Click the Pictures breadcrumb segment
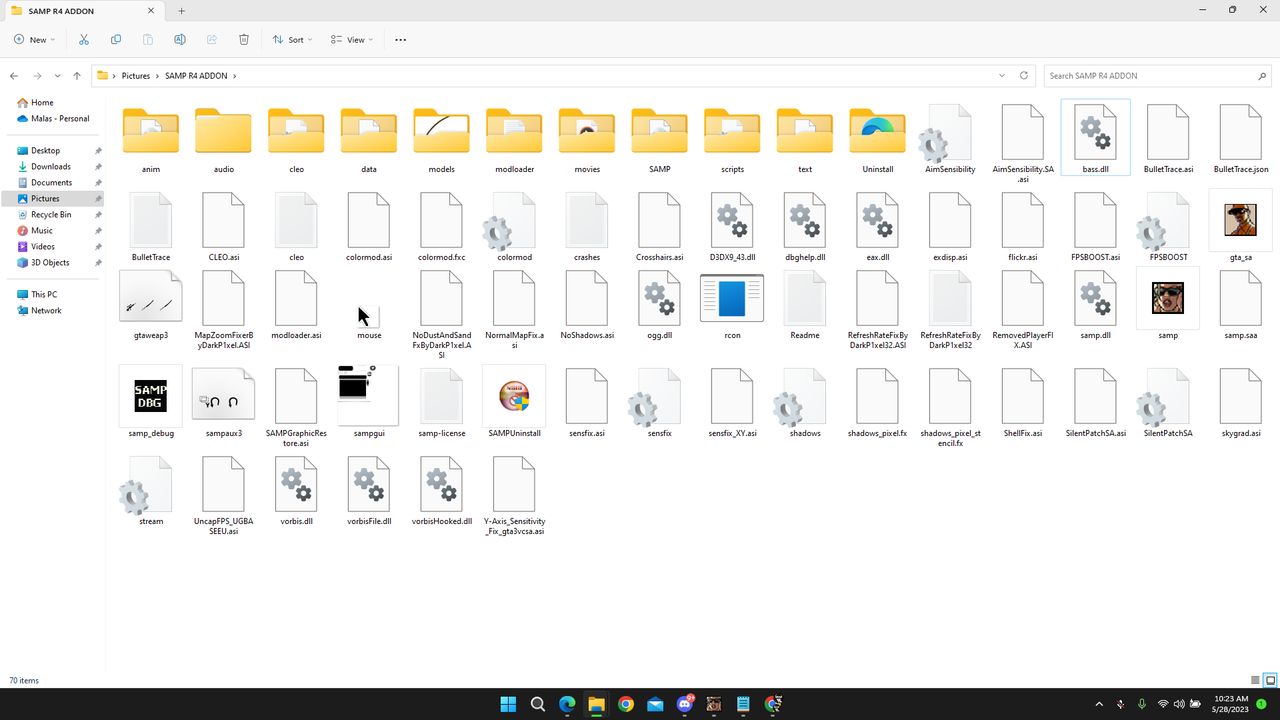This screenshot has width=1280, height=720. (x=136, y=76)
